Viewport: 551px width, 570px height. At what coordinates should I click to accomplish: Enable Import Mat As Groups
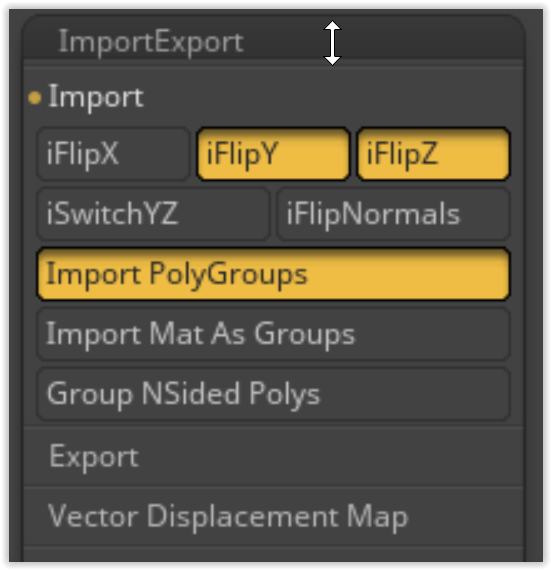click(273, 334)
